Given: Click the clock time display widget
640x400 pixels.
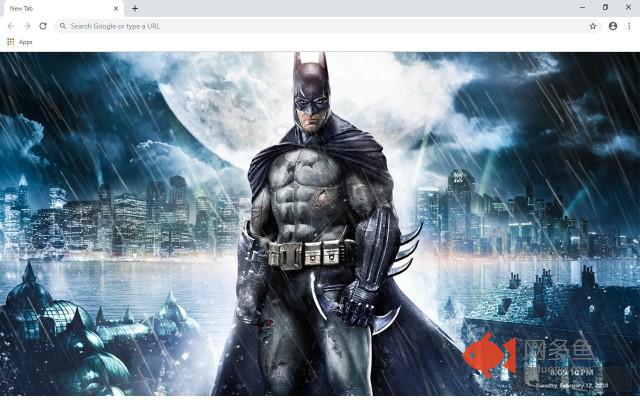Looking at the screenshot, I should coord(571,372).
